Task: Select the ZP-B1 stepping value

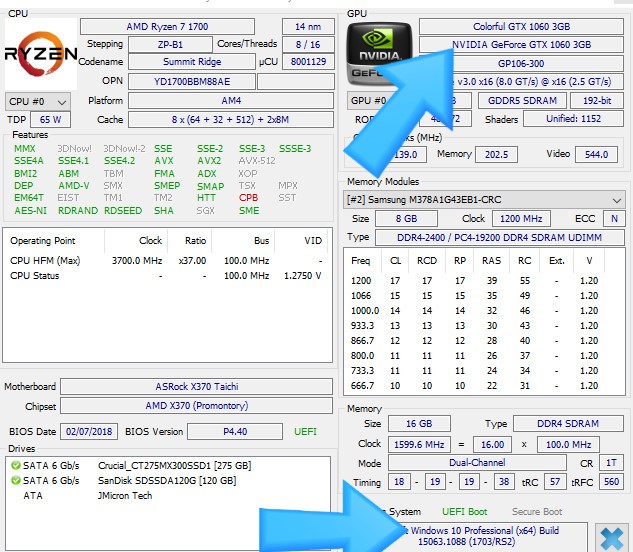Action: click(170, 44)
